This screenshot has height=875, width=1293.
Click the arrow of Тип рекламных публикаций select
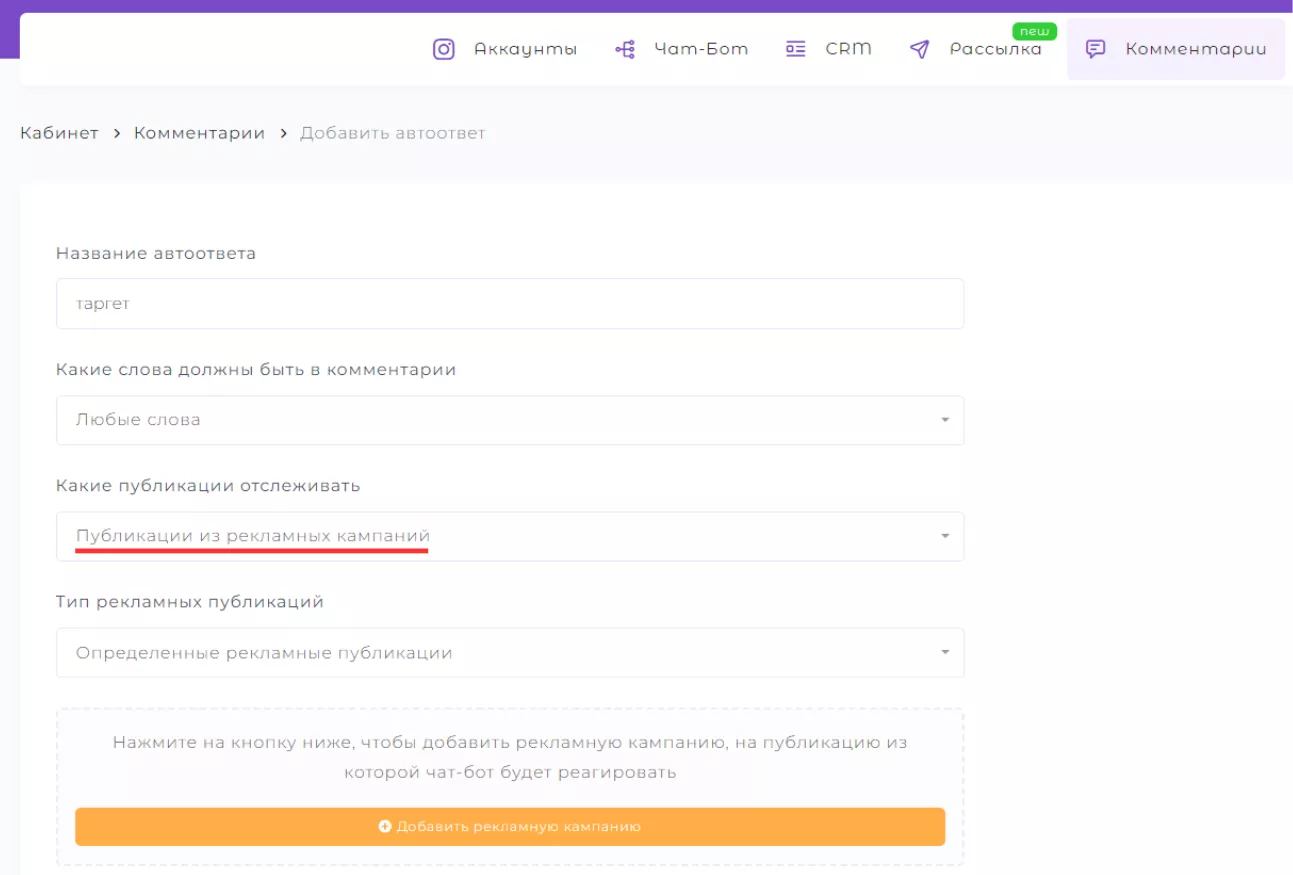tap(945, 653)
